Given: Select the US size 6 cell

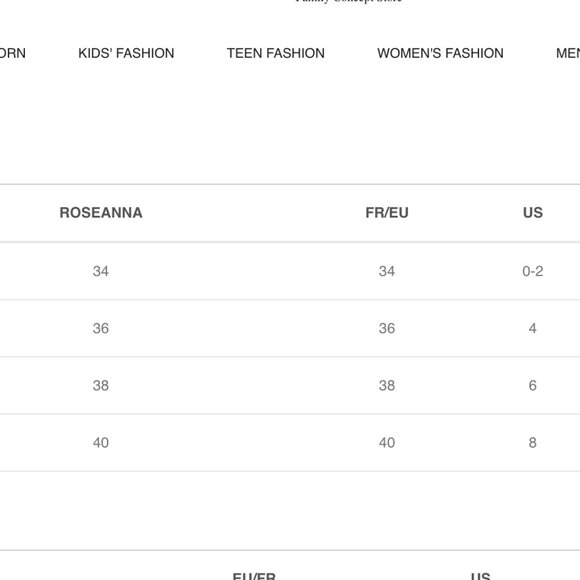Looking at the screenshot, I should [533, 385].
